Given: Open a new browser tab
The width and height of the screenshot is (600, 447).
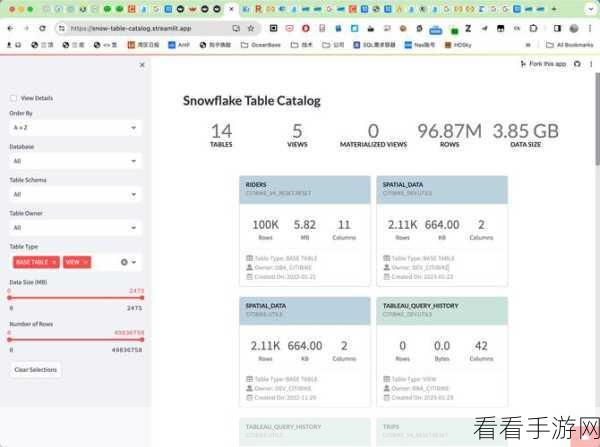Looking at the screenshot, I should click(x=554, y=8).
